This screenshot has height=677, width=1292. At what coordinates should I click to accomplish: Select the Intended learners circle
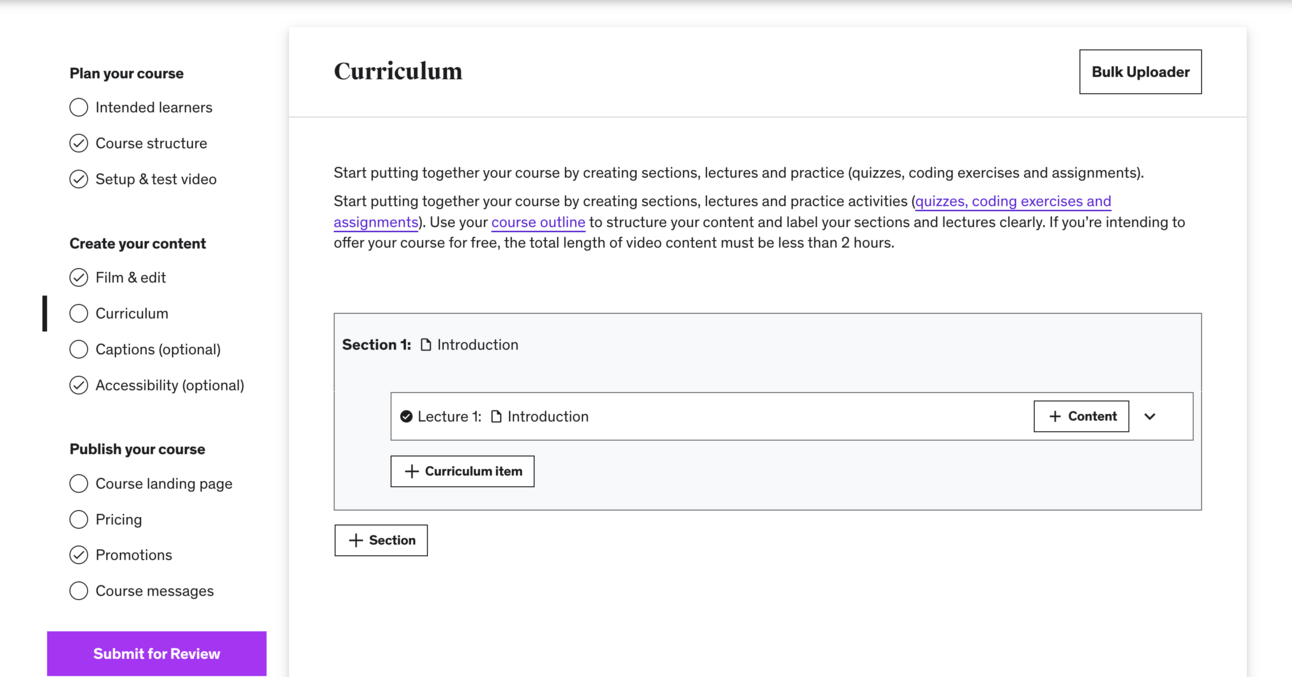tap(79, 107)
